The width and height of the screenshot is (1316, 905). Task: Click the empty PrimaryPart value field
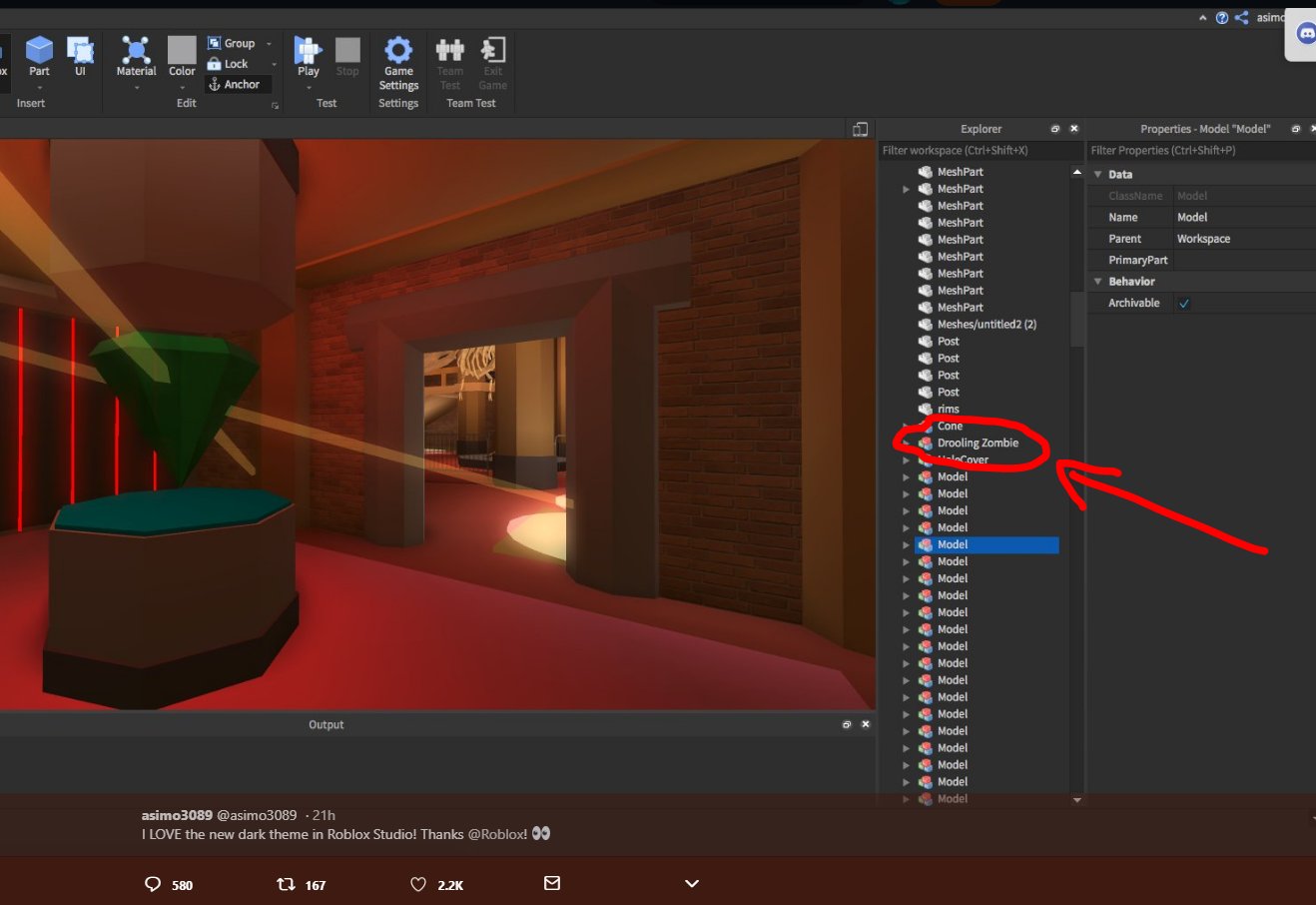[x=1244, y=260]
